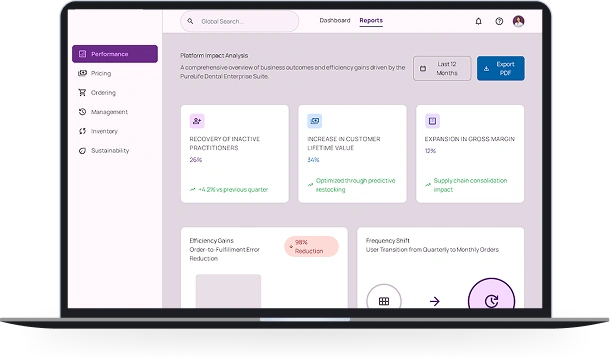Open the user profile avatar
The image size is (610, 362).
click(x=518, y=21)
